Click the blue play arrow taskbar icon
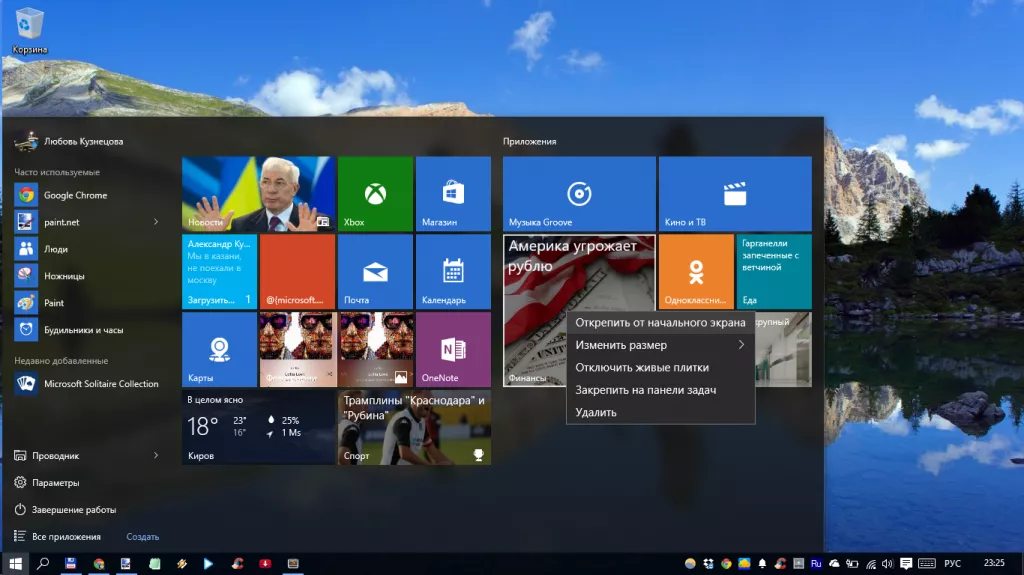Screen dimensions: 1024x575 pos(208,563)
